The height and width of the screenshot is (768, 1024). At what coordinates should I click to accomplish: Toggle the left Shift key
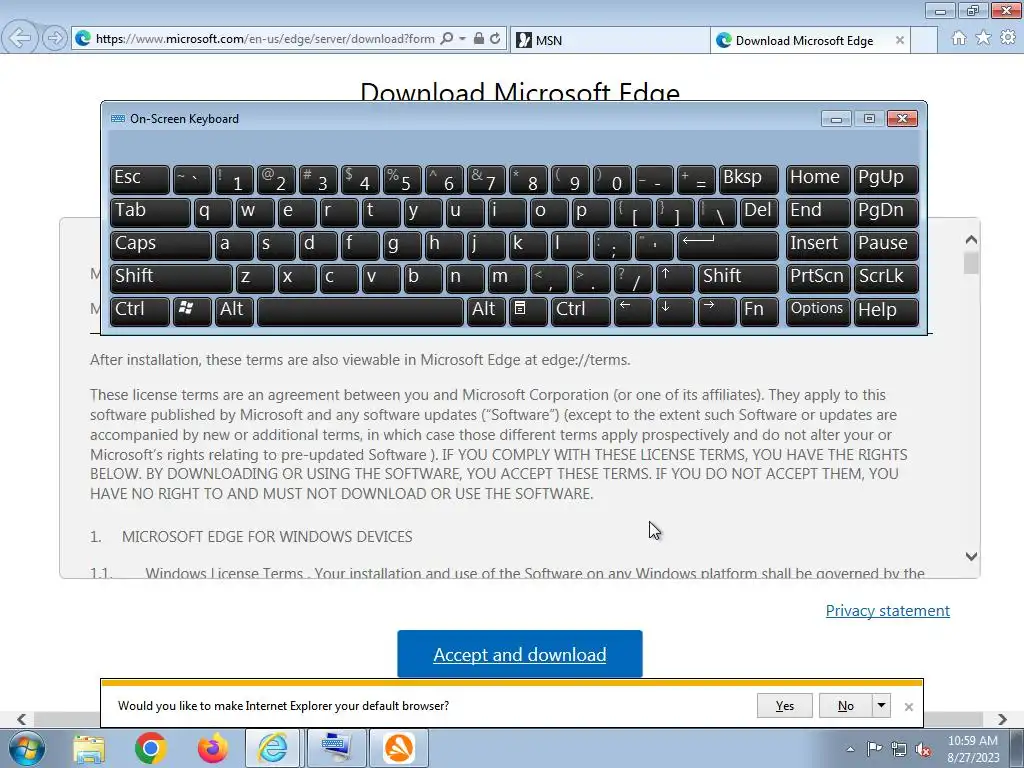[x=171, y=278]
